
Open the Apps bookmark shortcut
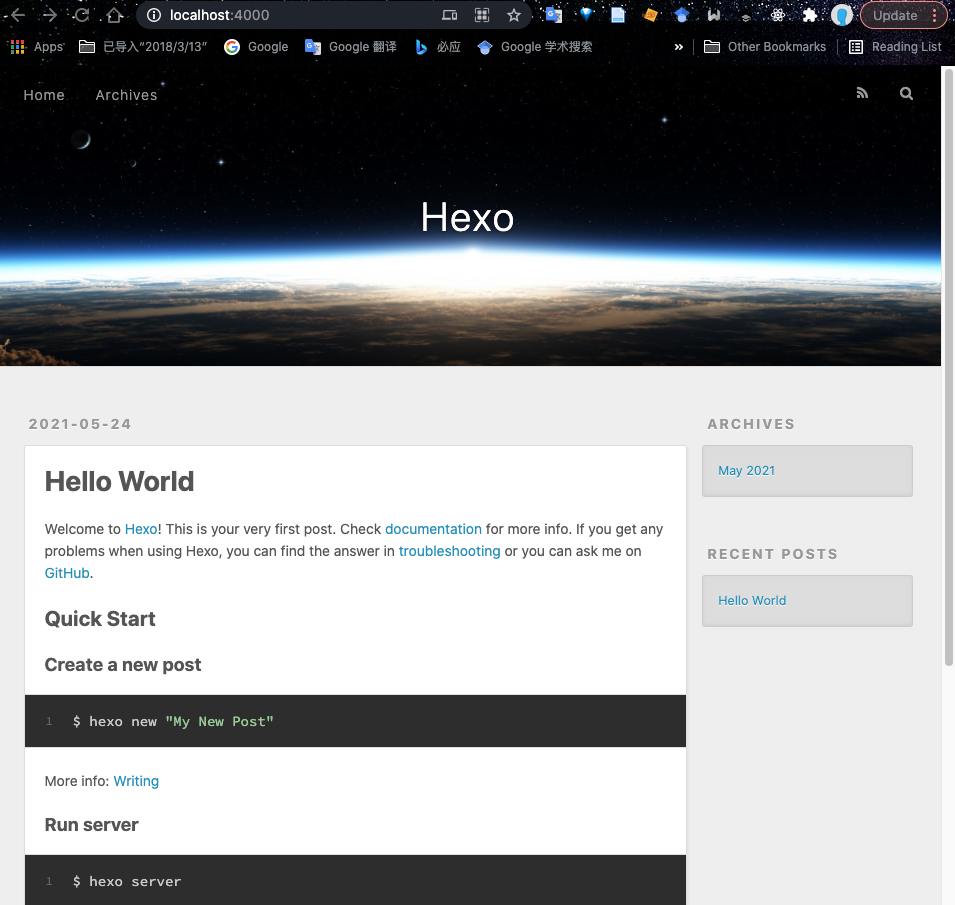37,47
